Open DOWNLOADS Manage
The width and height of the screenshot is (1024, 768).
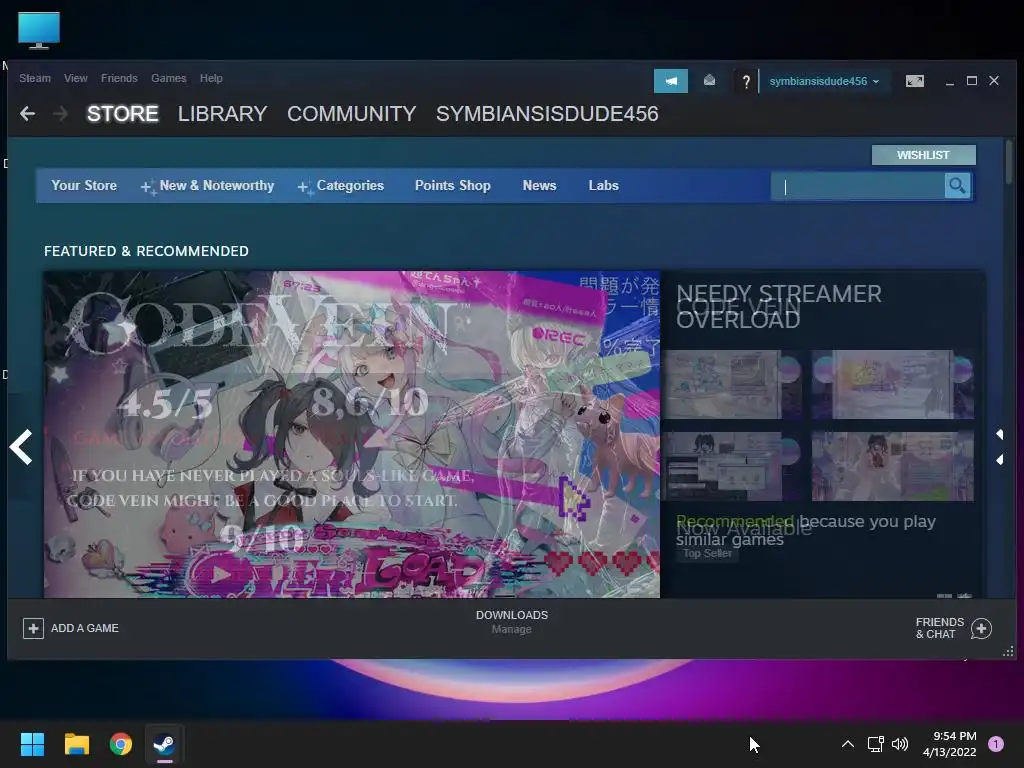point(512,622)
